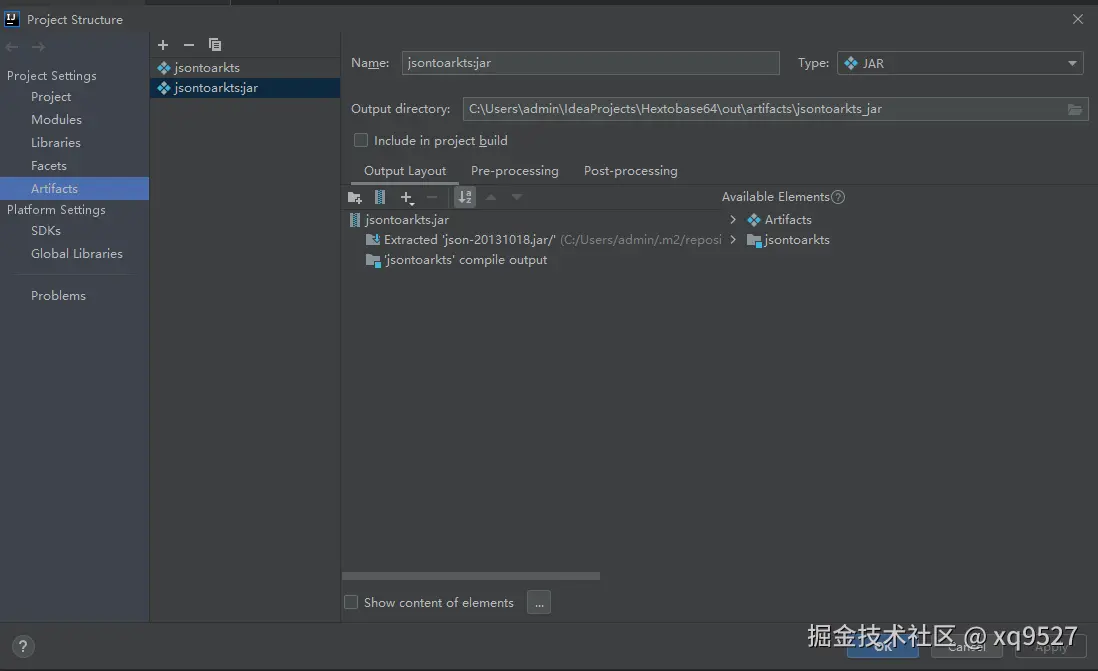Close the Project Structure dialog
The width and height of the screenshot is (1098, 671).
coord(1078,20)
